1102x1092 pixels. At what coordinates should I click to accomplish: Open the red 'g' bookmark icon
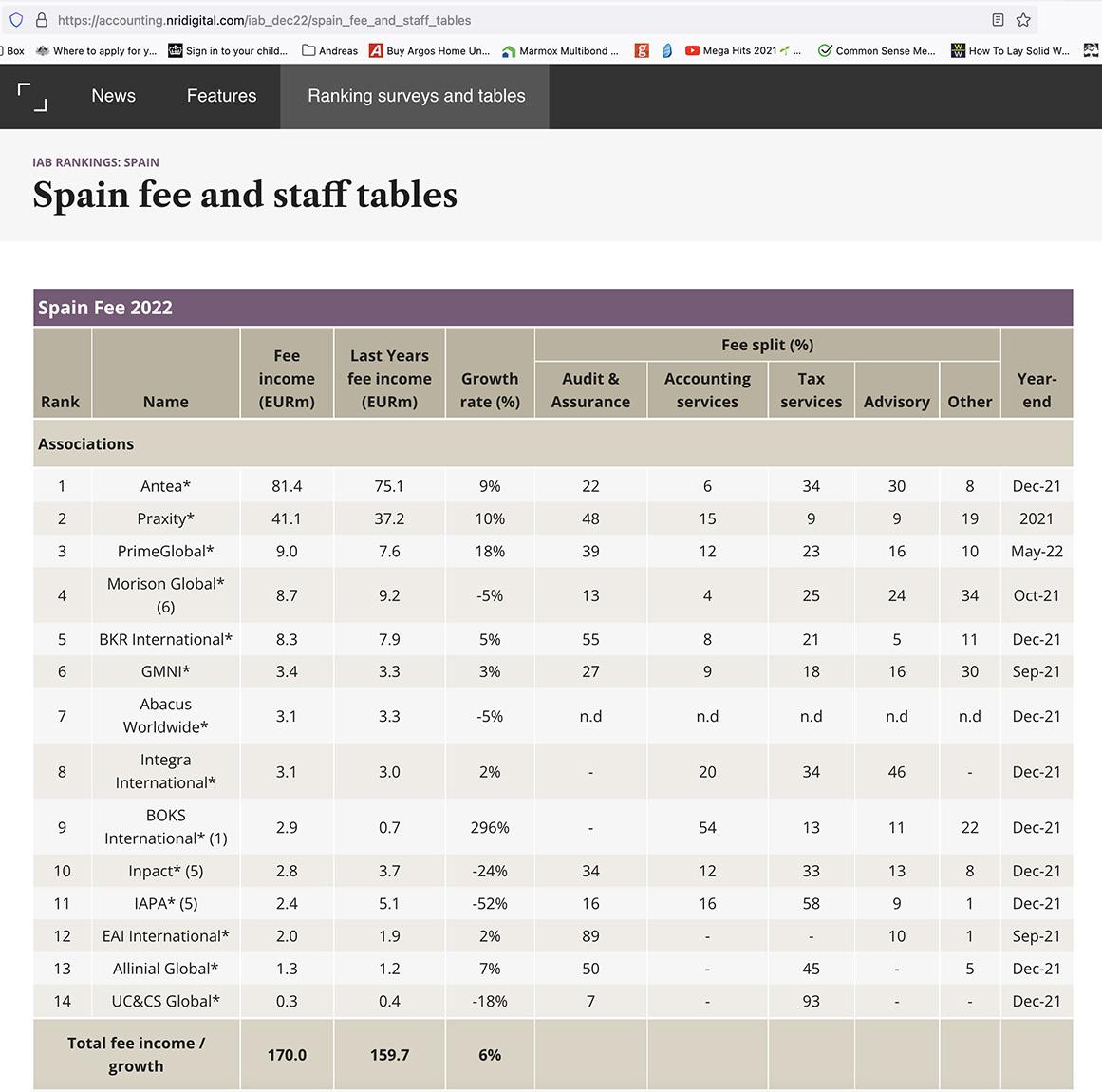641,50
